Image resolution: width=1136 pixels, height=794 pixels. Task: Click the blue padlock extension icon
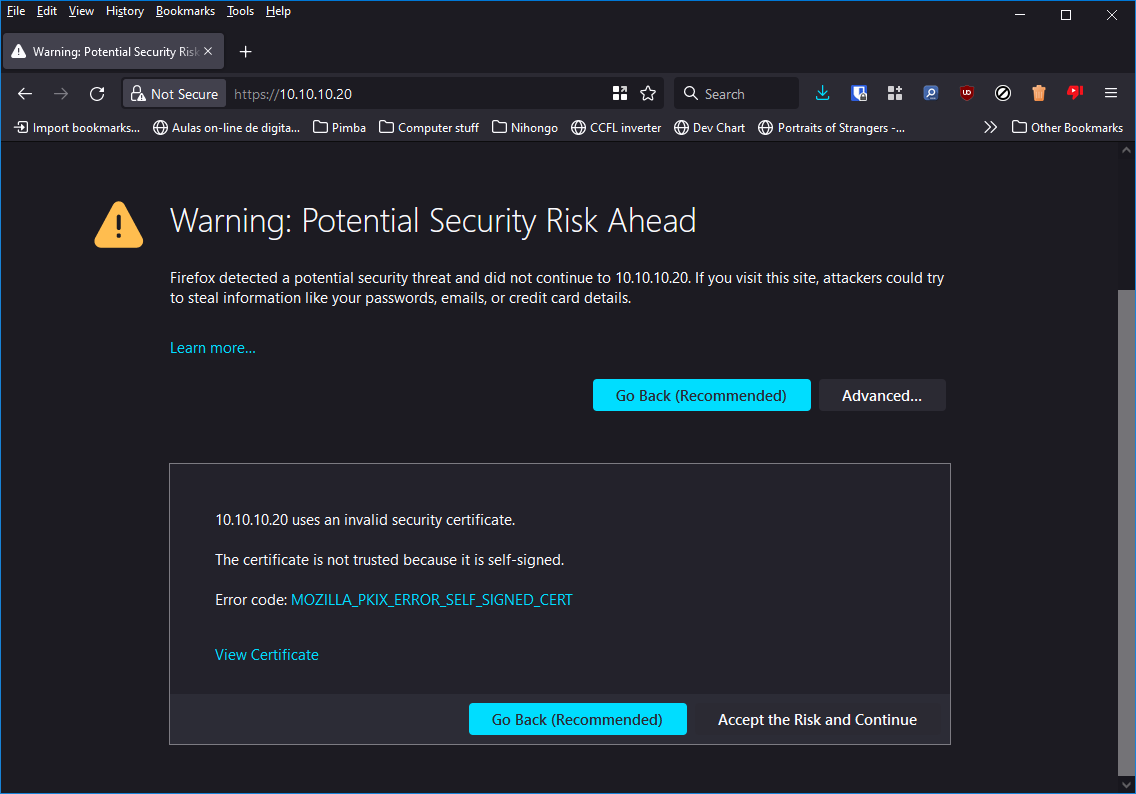[x=859, y=93]
